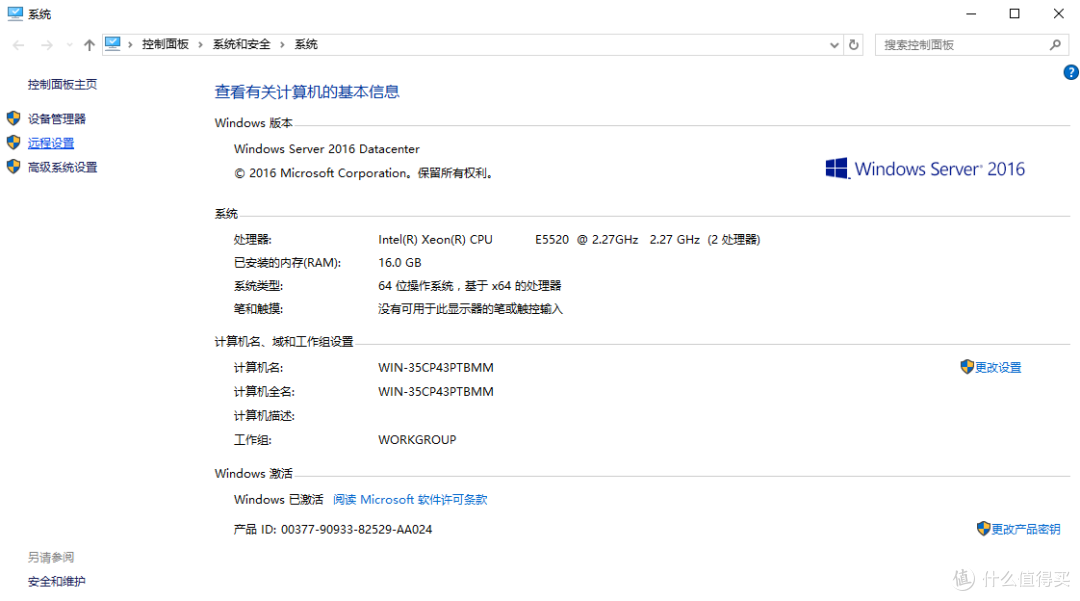The image size is (1080, 601).
Task: Click shield icon beside 更改产品密钥
Action: pos(984,528)
